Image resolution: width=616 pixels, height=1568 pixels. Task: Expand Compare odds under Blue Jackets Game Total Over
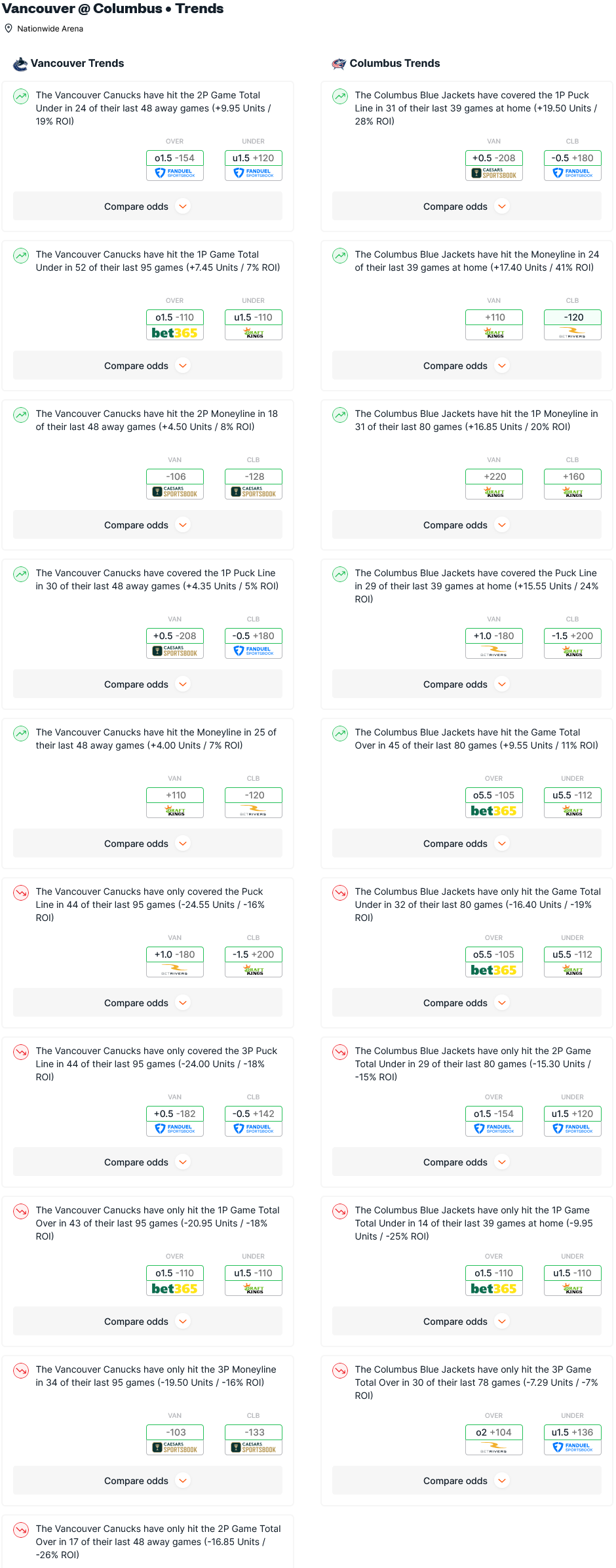click(467, 844)
